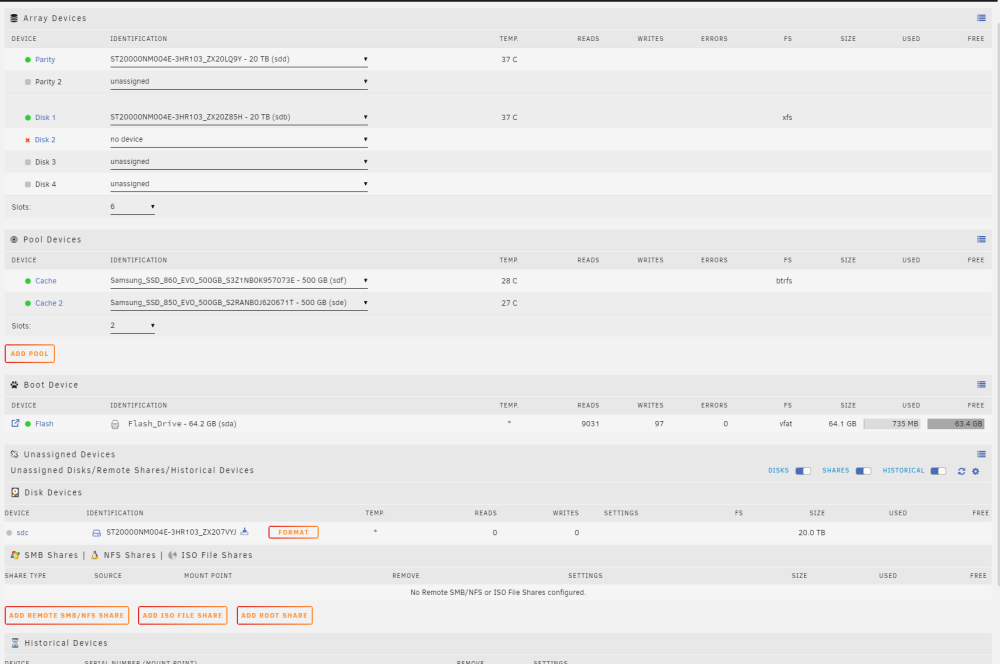The height and width of the screenshot is (664, 1000).
Task: Click the FORMAT button for sdc
Action: pos(293,532)
